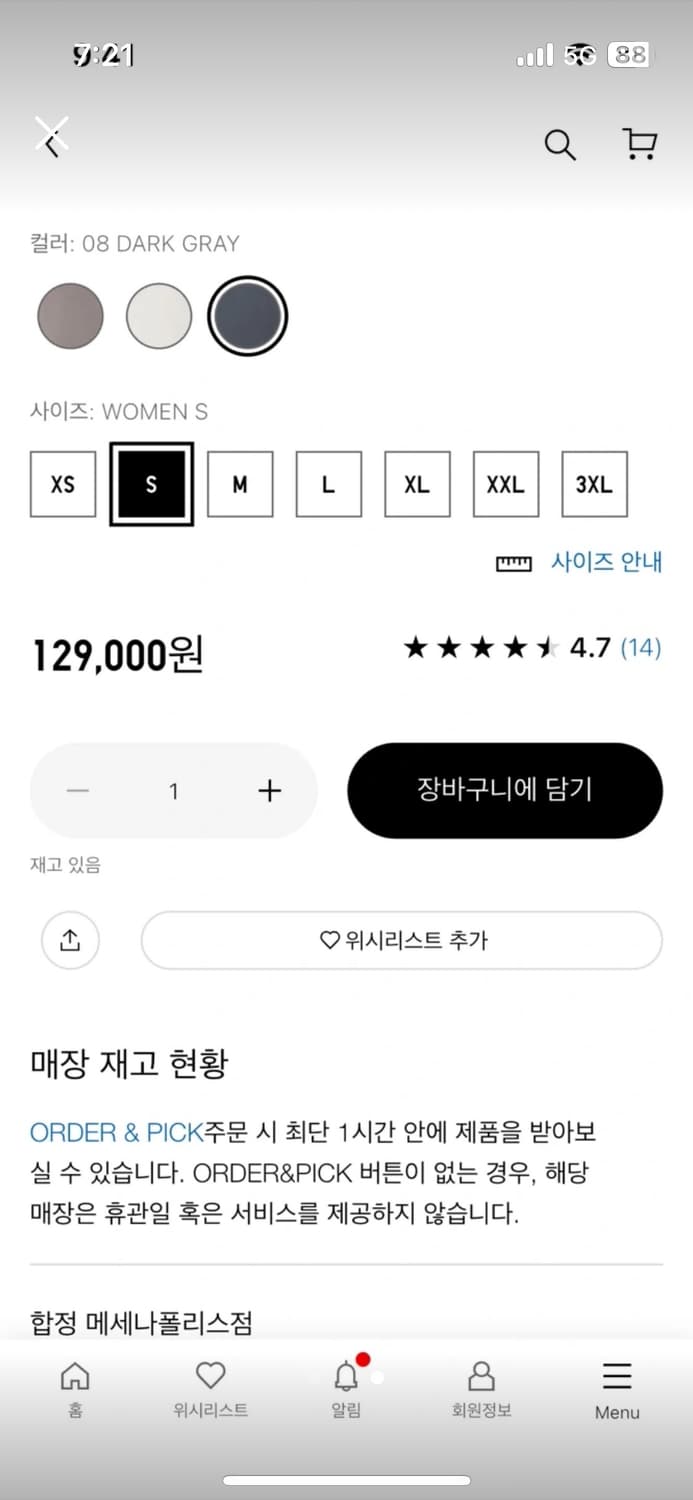The height and width of the screenshot is (1500, 693).
Task: Open the shopping cart icon
Action: pyautogui.click(x=639, y=145)
